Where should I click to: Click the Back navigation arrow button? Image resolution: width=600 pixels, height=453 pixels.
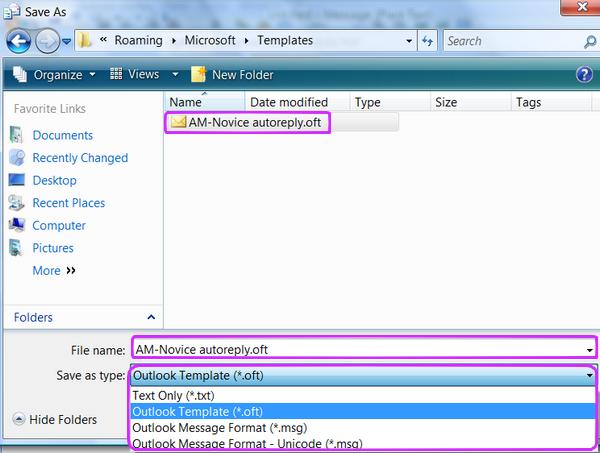pyautogui.click(x=18, y=41)
